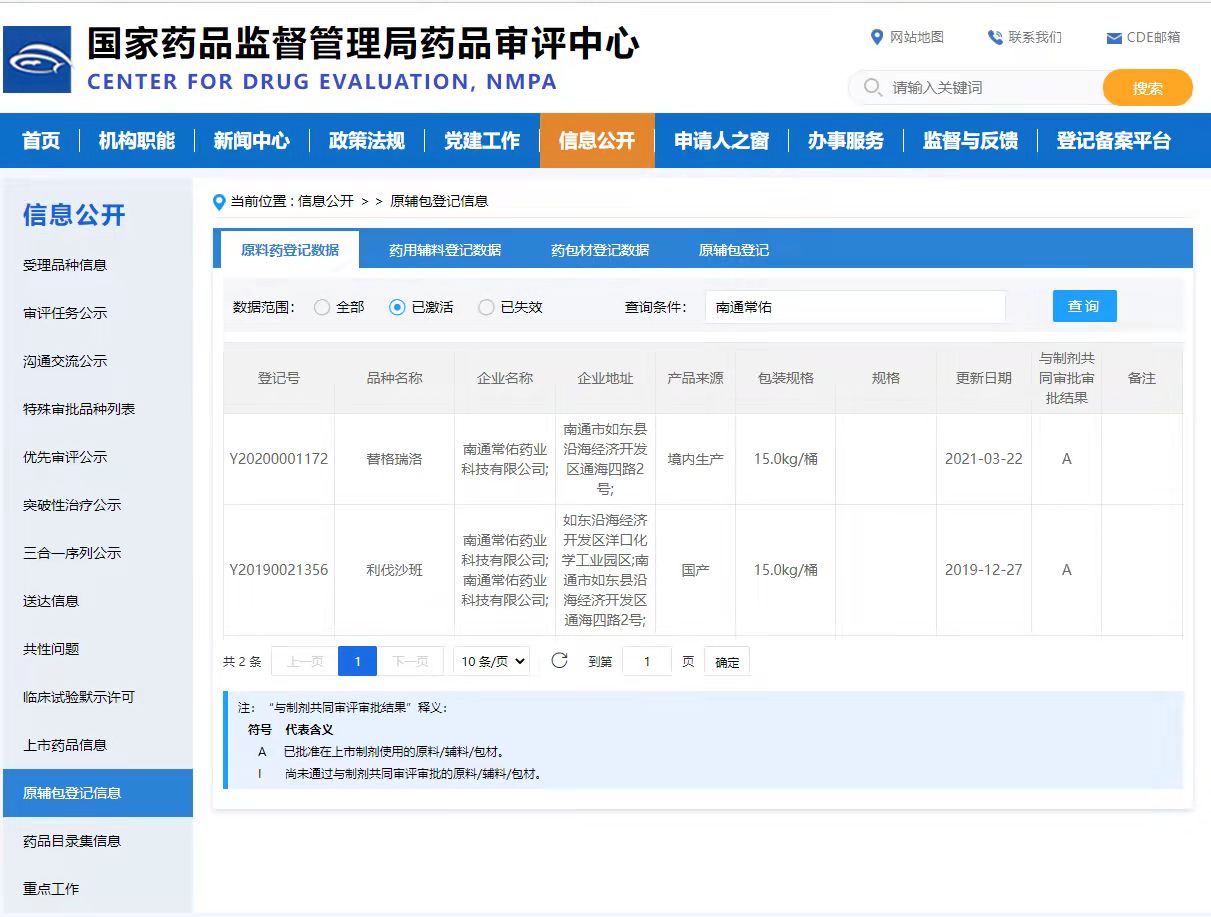Switch to 药用辅料登记数据 tab

pos(445,250)
